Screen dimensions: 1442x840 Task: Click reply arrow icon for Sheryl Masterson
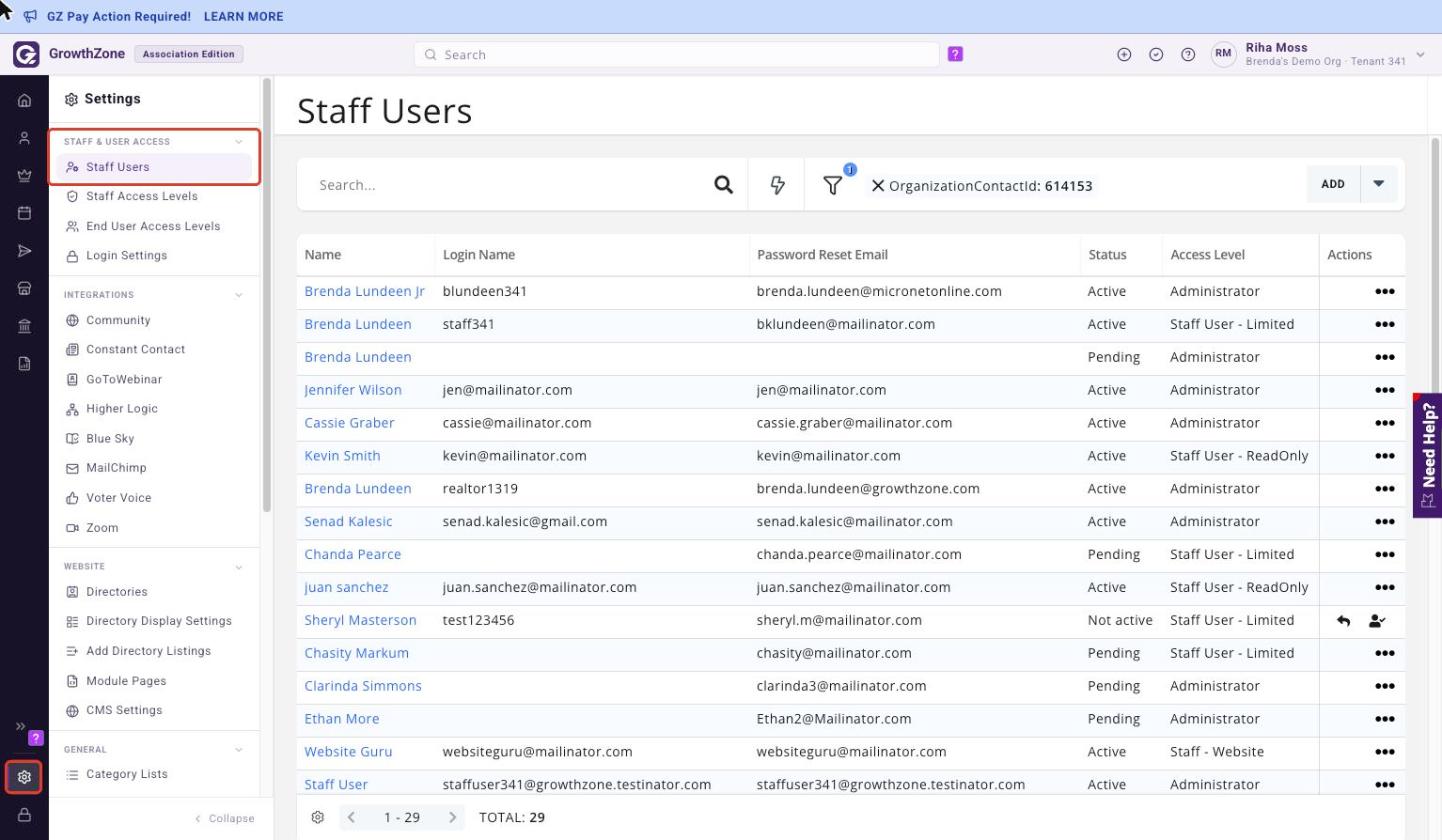pyautogui.click(x=1344, y=621)
